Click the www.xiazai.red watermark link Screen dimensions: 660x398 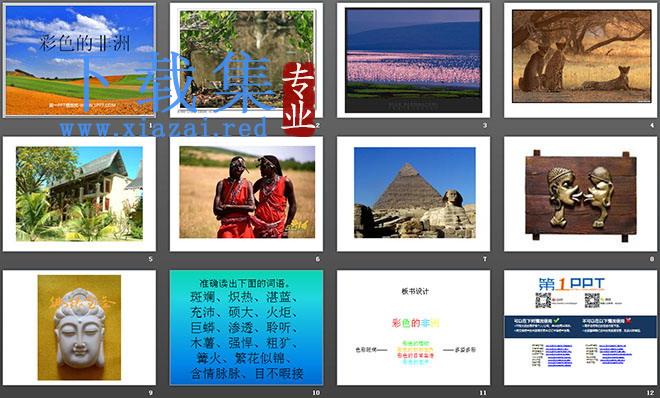click(163, 127)
